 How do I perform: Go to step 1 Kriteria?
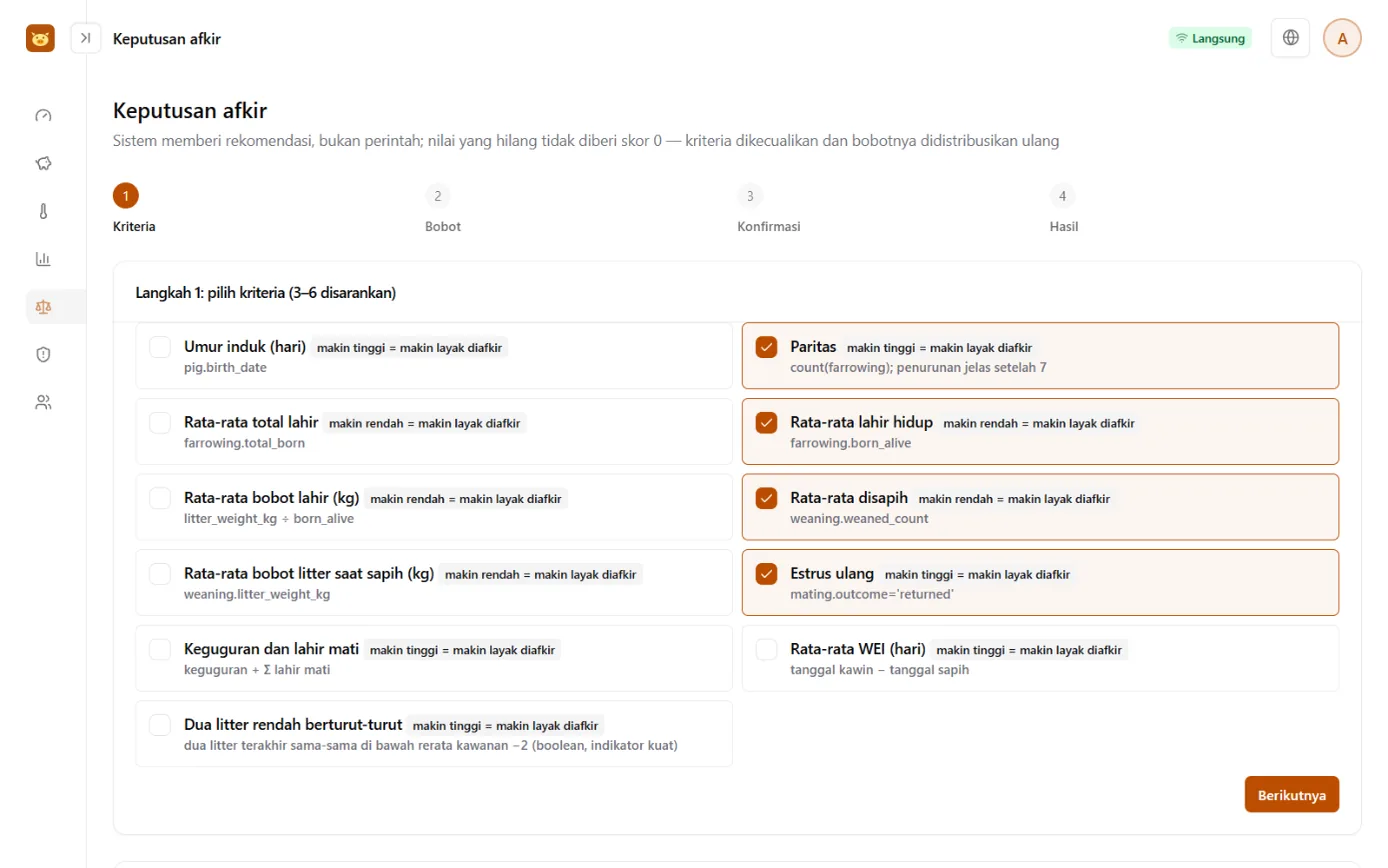pyautogui.click(x=126, y=195)
